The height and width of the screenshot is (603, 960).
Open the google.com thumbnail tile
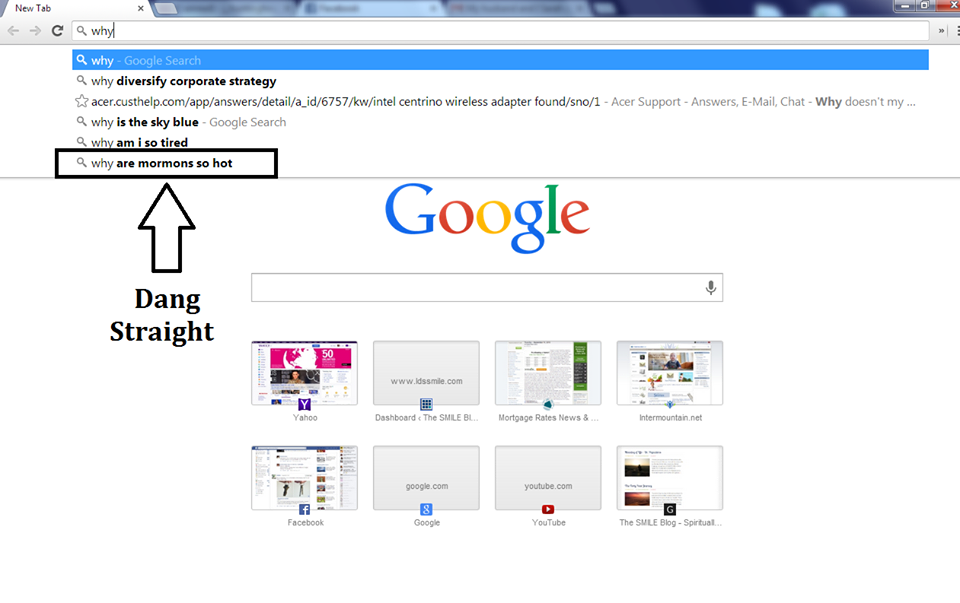(x=426, y=478)
